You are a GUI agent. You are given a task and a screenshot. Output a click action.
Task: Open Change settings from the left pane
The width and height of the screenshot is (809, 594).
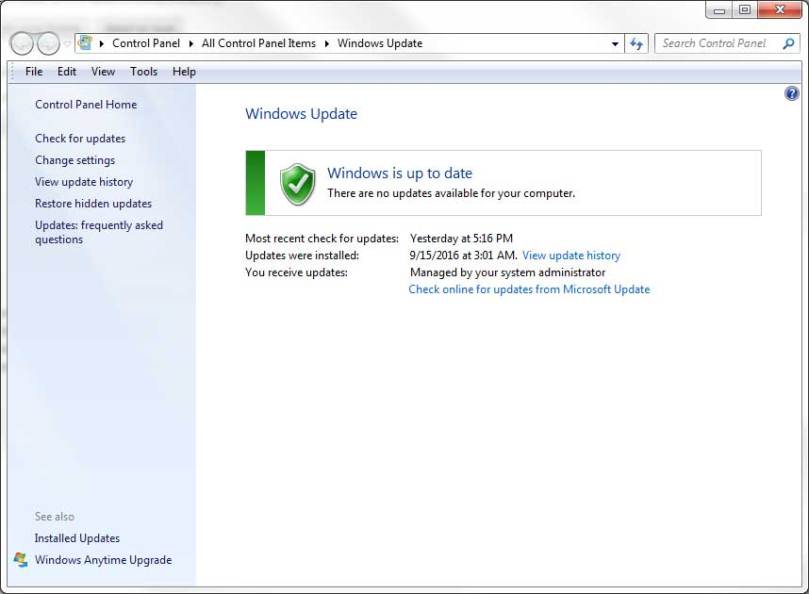(75, 160)
